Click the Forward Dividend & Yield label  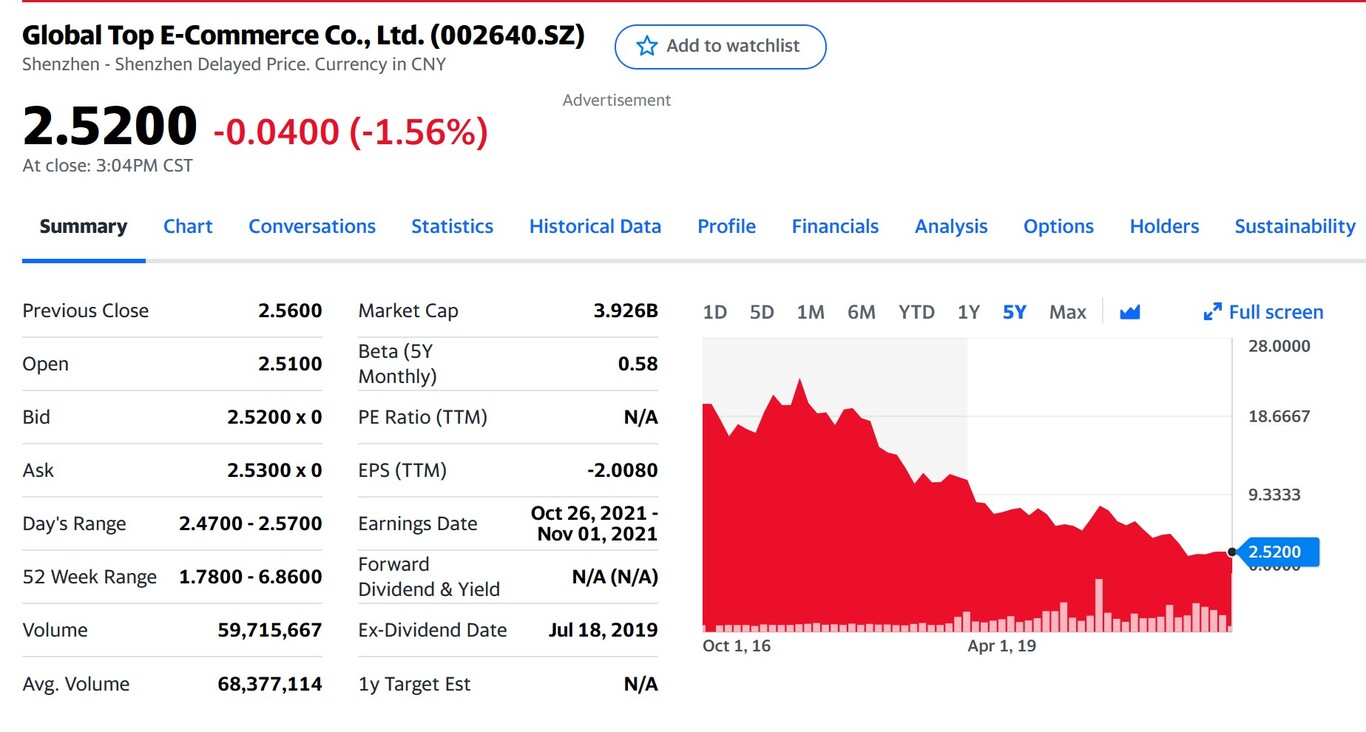(429, 577)
